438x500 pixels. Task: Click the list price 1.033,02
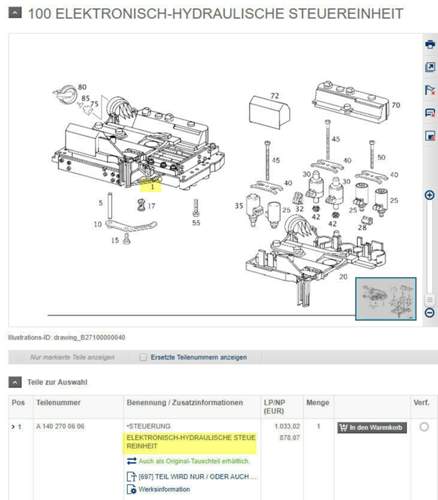[x=287, y=426]
